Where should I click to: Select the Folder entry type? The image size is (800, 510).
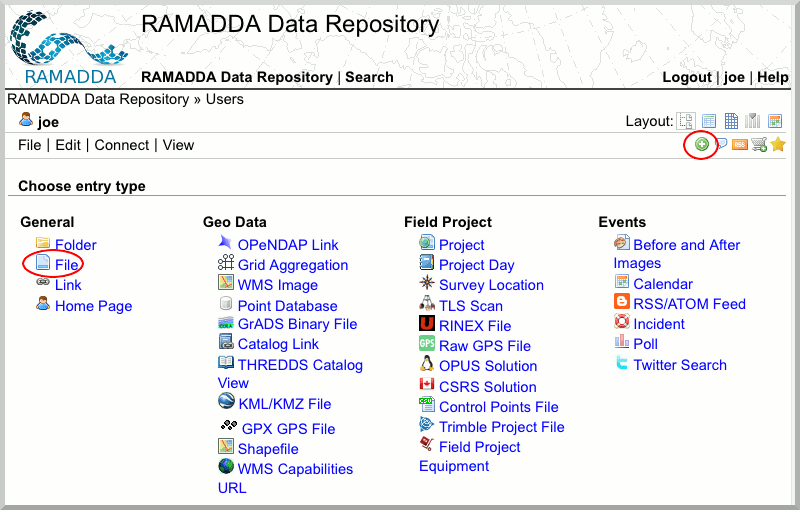(x=75, y=245)
